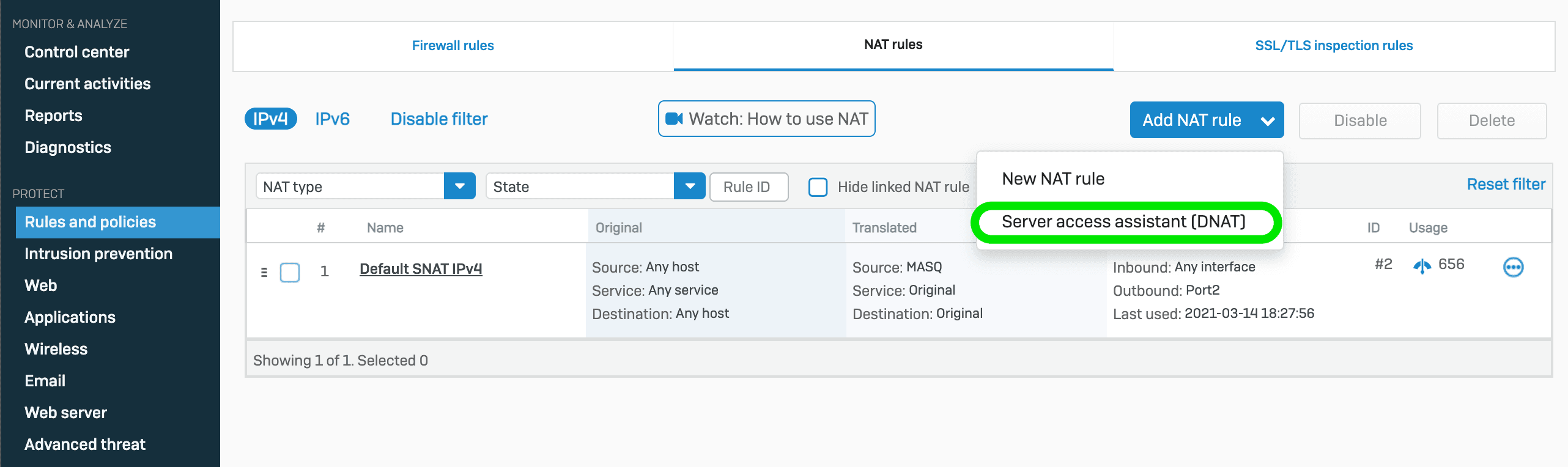The height and width of the screenshot is (467, 1568).
Task: Click the text Inbound: Any interface
Action: 1184,267
